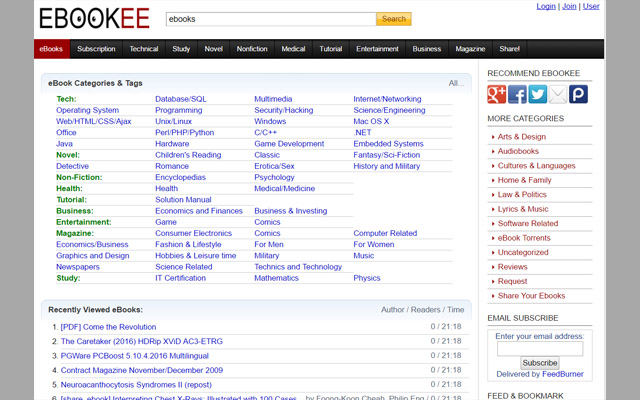Click the Subscribe button under email field

pos(540,362)
